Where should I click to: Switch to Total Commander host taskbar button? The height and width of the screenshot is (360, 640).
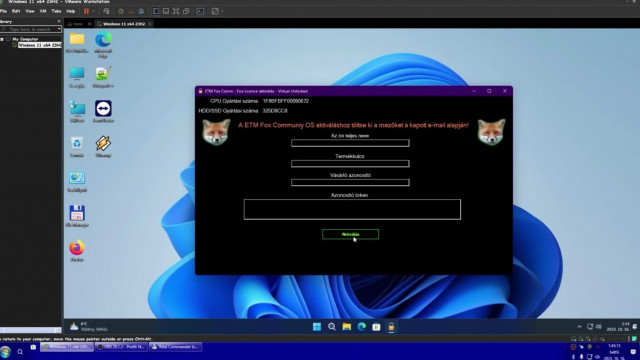coord(176,347)
